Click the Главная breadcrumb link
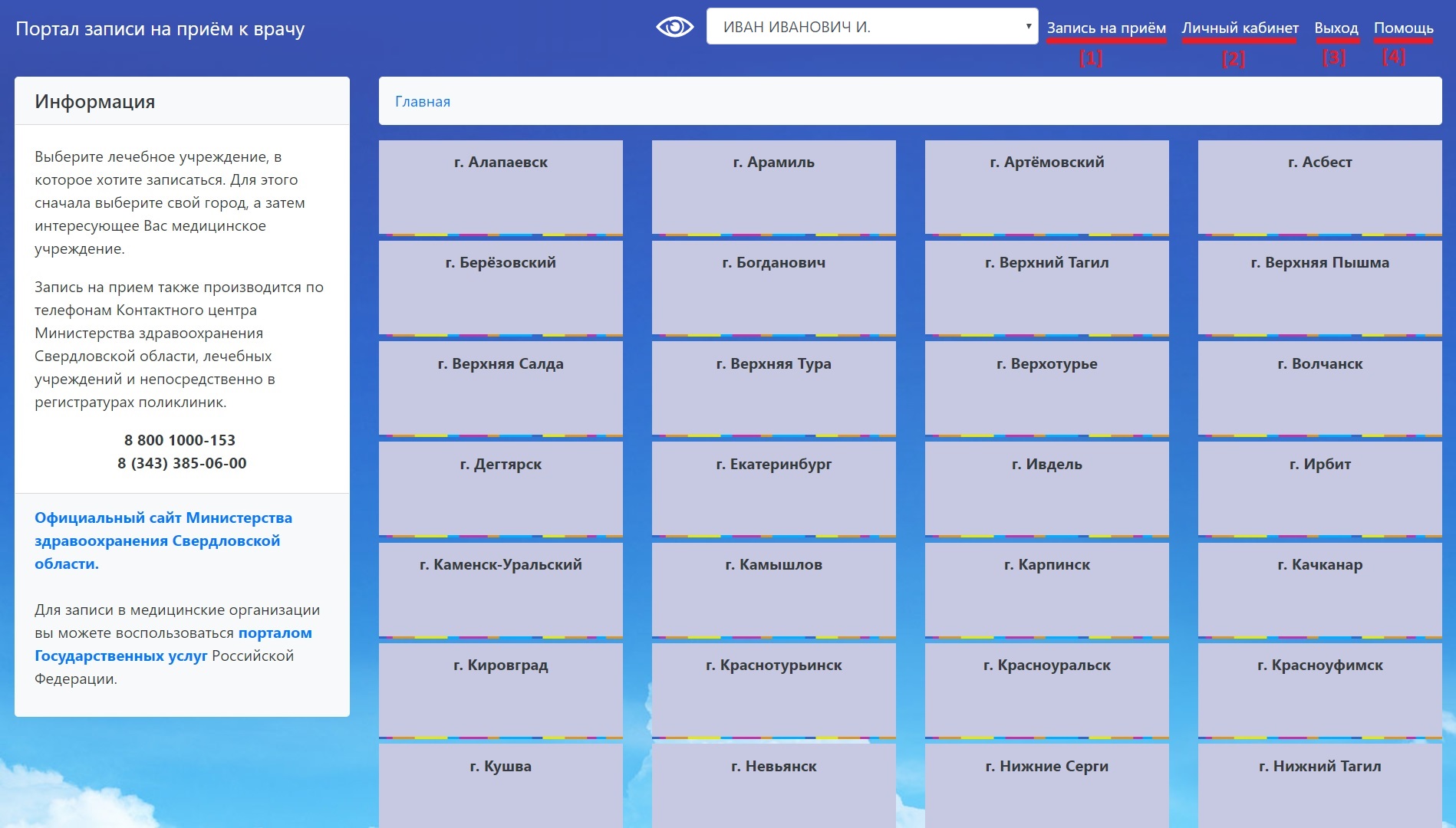 point(423,102)
